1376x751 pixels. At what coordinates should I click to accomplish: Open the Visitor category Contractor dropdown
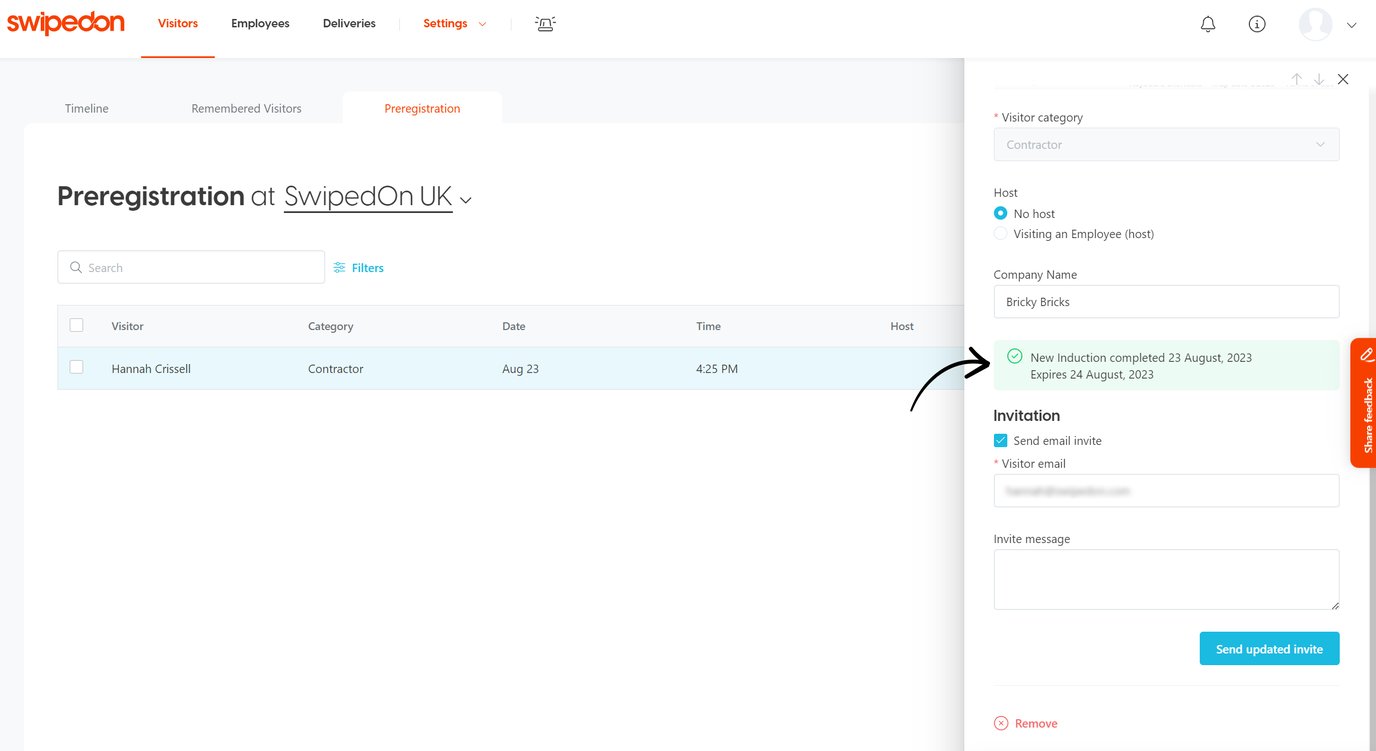[1166, 144]
